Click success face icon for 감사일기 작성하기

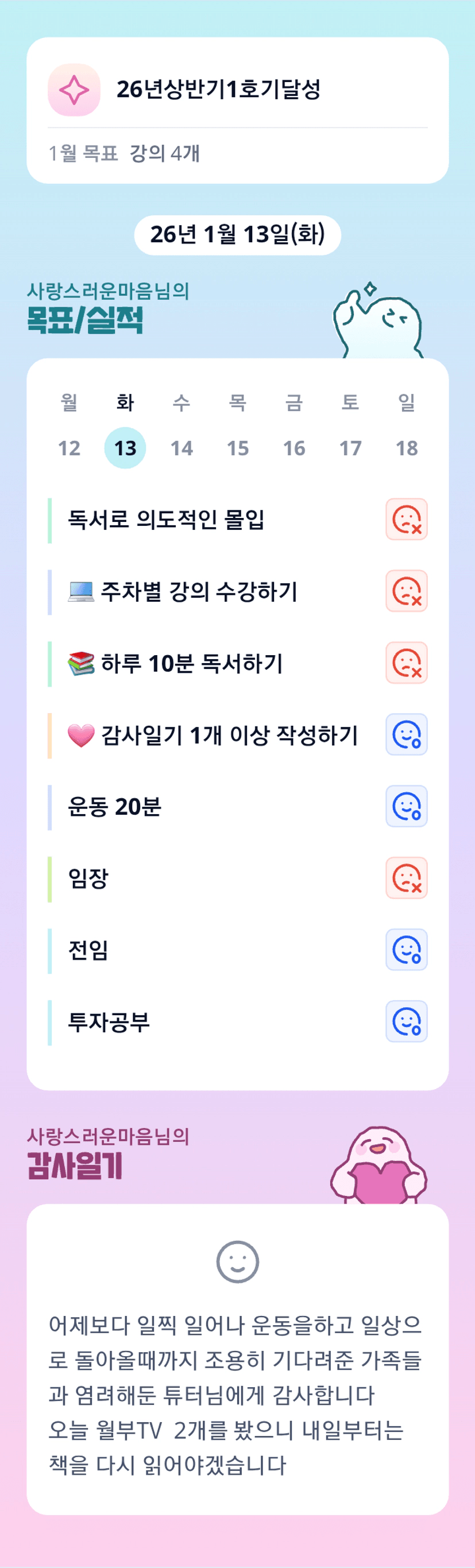(x=406, y=735)
